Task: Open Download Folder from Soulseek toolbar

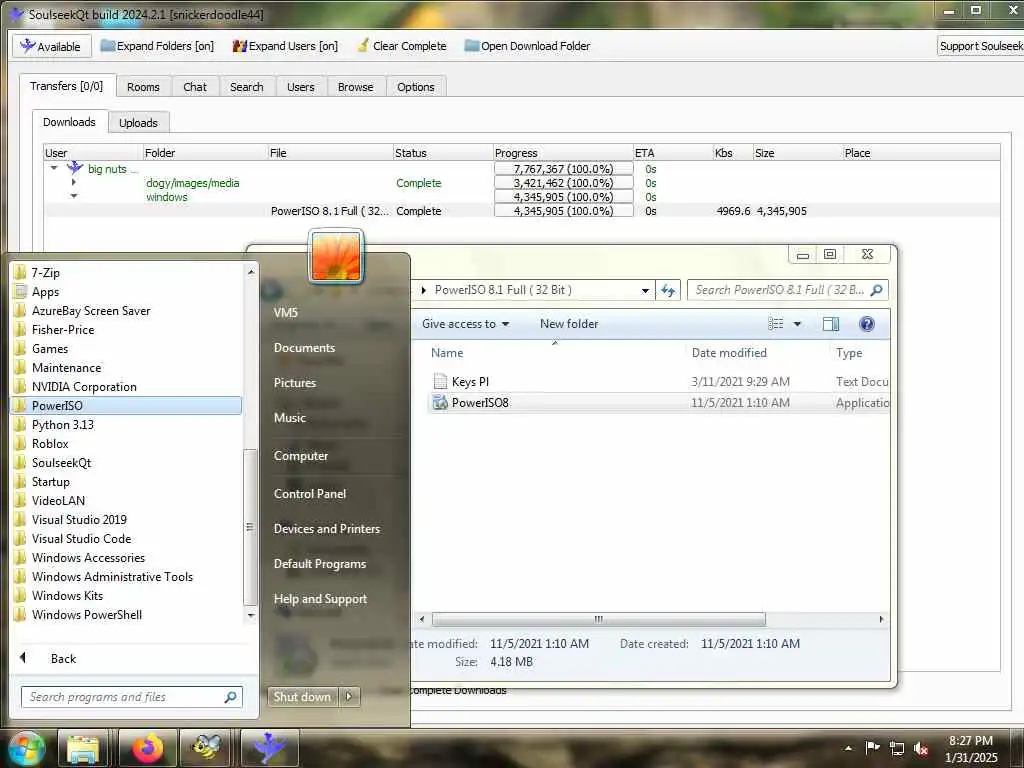Action: point(527,46)
